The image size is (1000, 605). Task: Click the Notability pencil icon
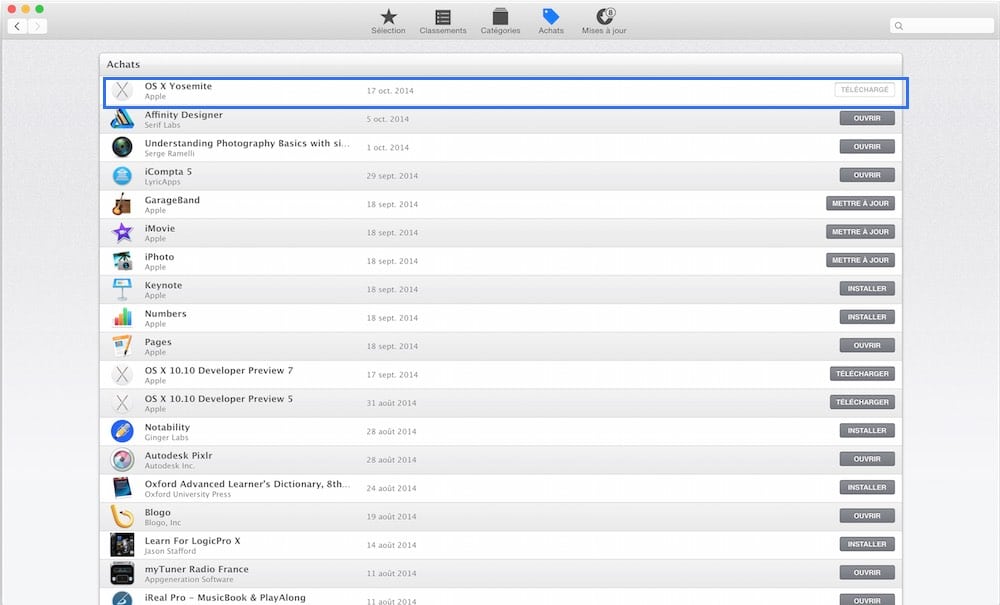122,431
